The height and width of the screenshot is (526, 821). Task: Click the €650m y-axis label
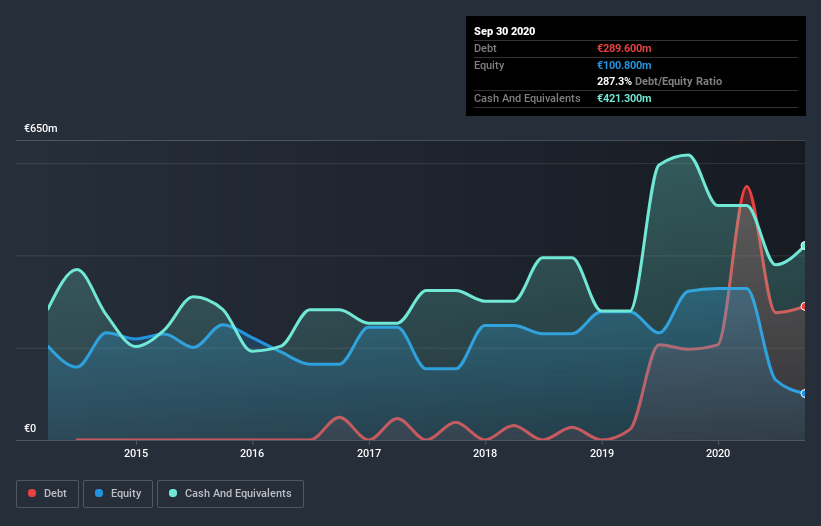tap(41, 128)
